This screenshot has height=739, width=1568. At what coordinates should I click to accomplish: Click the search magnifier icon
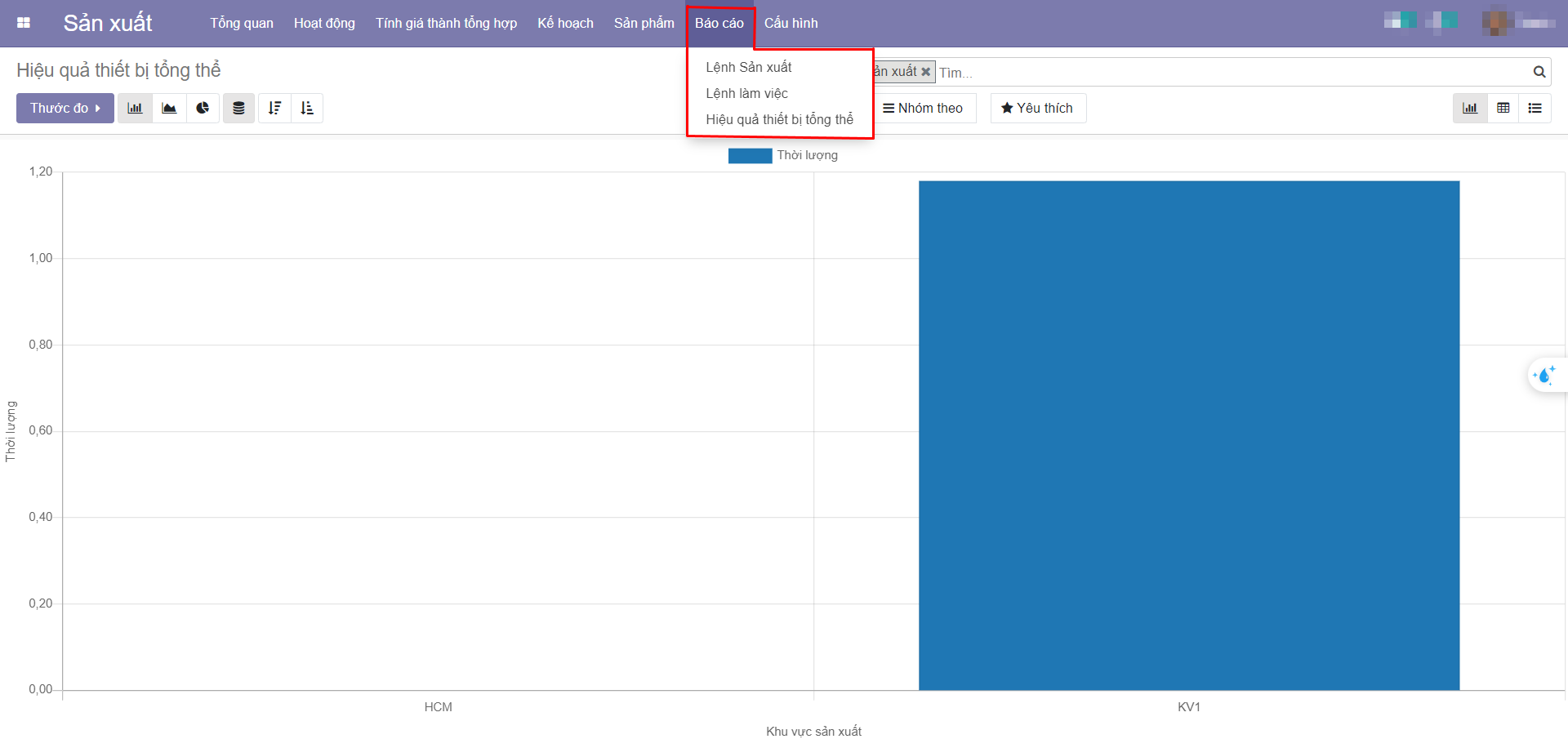[x=1539, y=72]
